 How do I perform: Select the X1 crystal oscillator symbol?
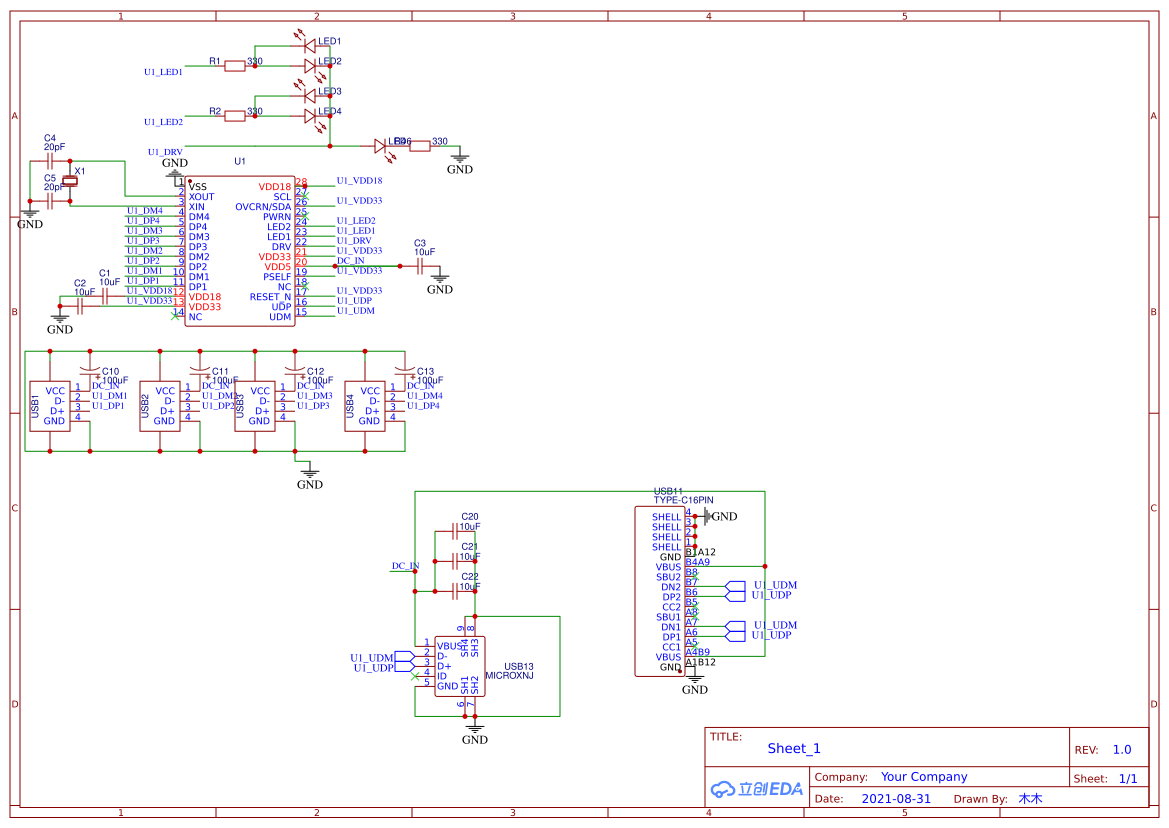pos(70,181)
